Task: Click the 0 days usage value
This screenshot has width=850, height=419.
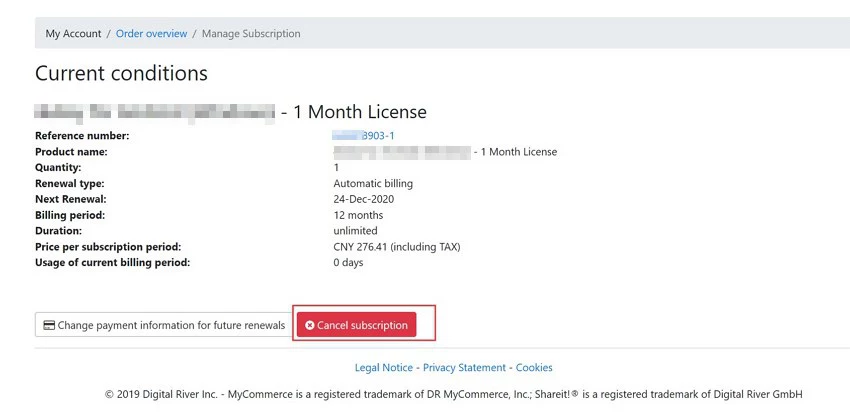Action: [x=348, y=263]
